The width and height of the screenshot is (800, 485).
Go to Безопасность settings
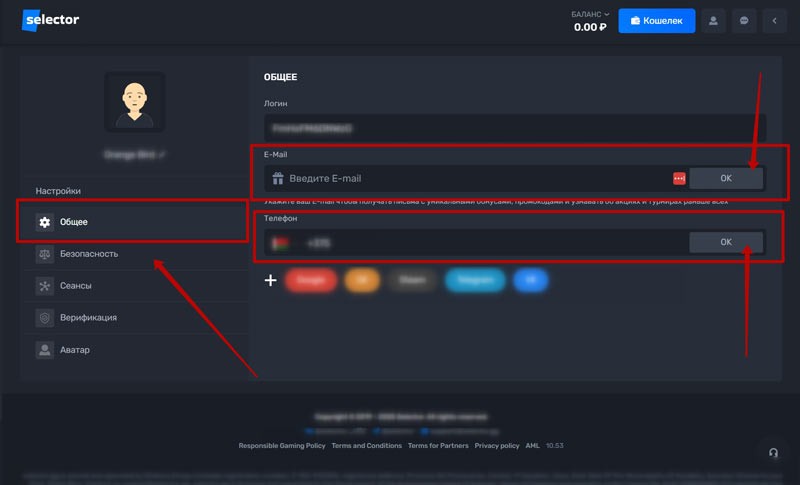pos(89,254)
